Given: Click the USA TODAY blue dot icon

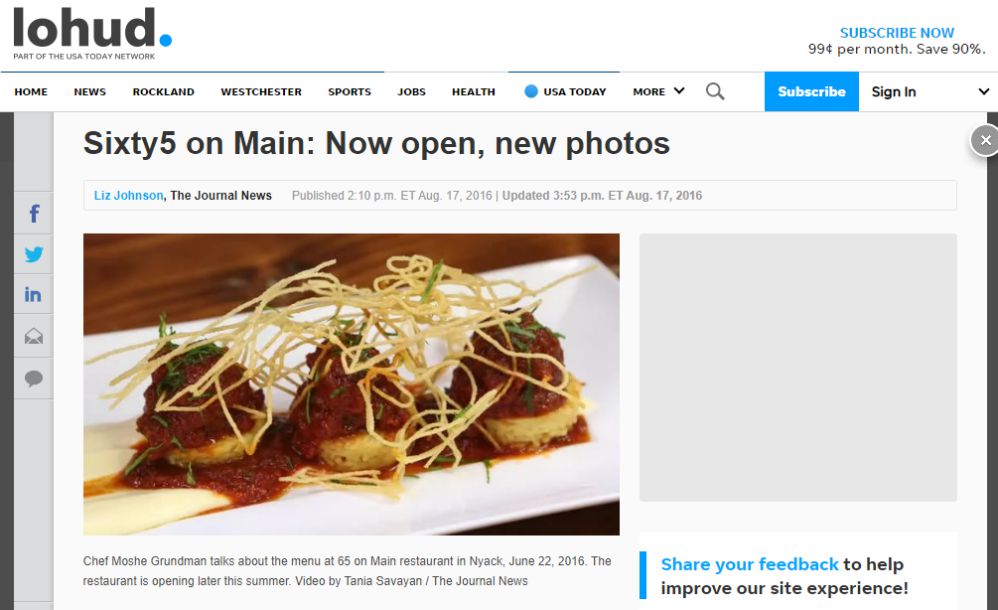Looking at the screenshot, I should pos(531,92).
